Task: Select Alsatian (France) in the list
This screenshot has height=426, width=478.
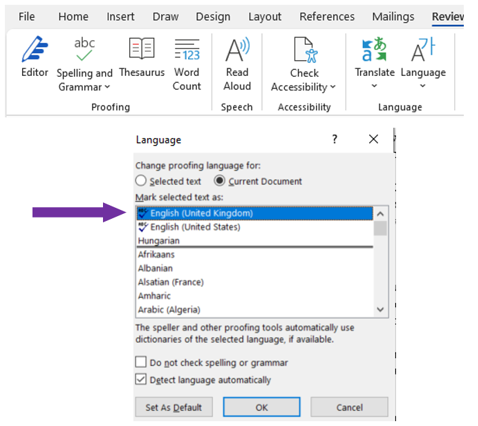Action: point(255,282)
